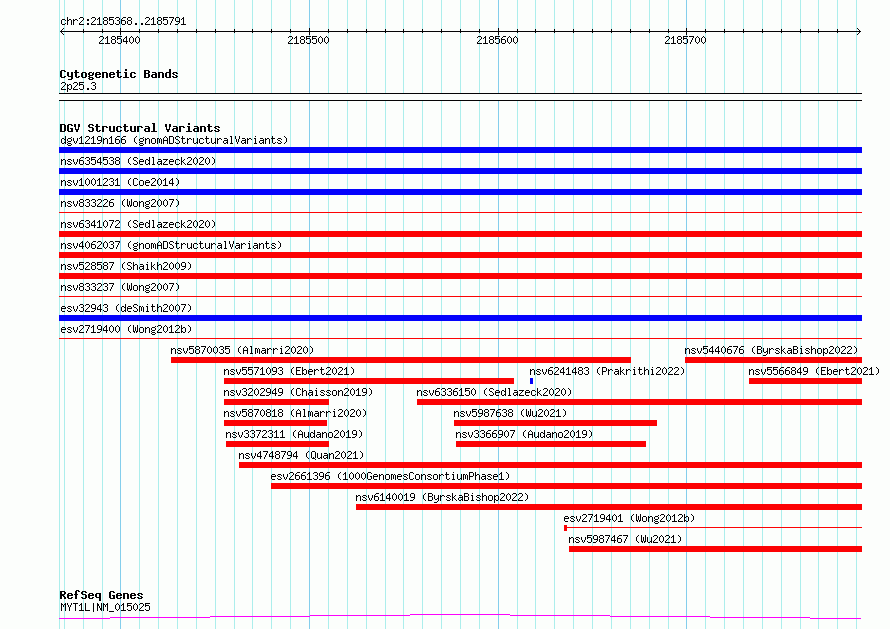
Task: Open nsv4062037 (gnomADStructuralVariants) label
Action: point(171,245)
